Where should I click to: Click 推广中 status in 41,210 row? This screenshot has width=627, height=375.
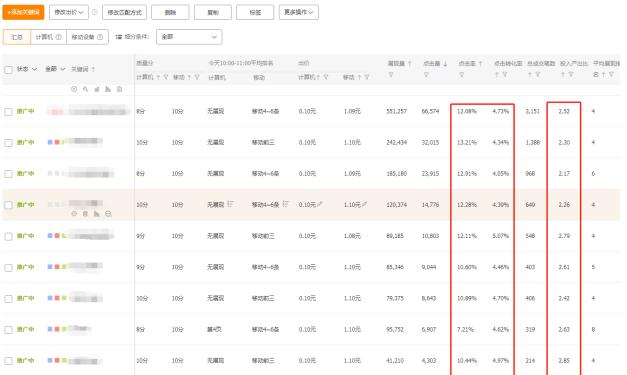point(26,361)
